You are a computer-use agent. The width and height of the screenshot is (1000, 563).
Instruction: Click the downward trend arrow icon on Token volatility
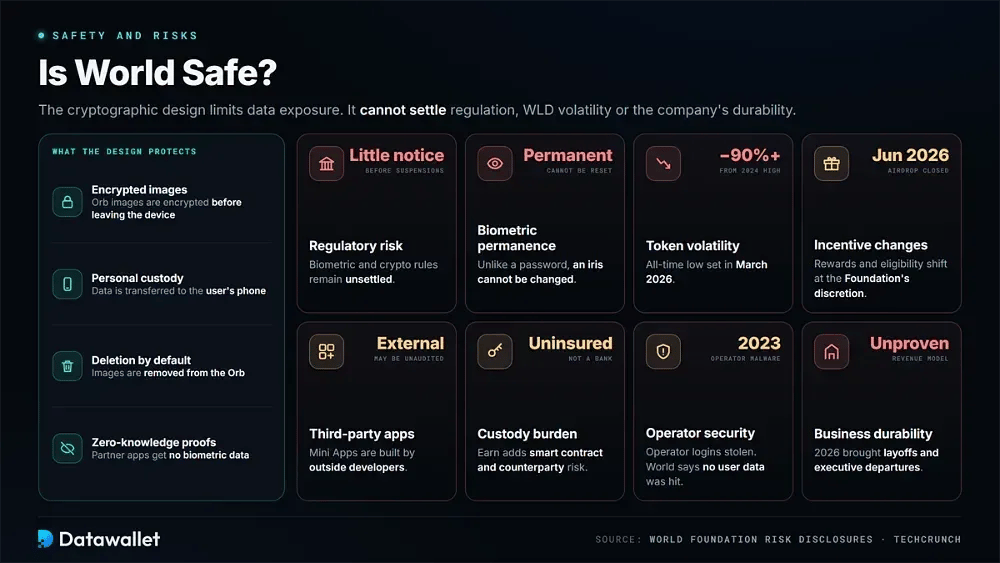click(663, 164)
